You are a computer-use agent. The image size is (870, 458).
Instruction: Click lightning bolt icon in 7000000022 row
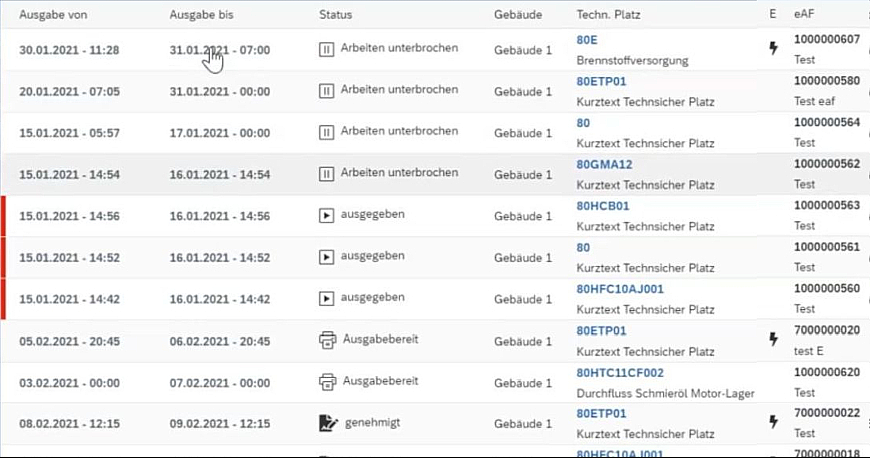click(x=772, y=423)
